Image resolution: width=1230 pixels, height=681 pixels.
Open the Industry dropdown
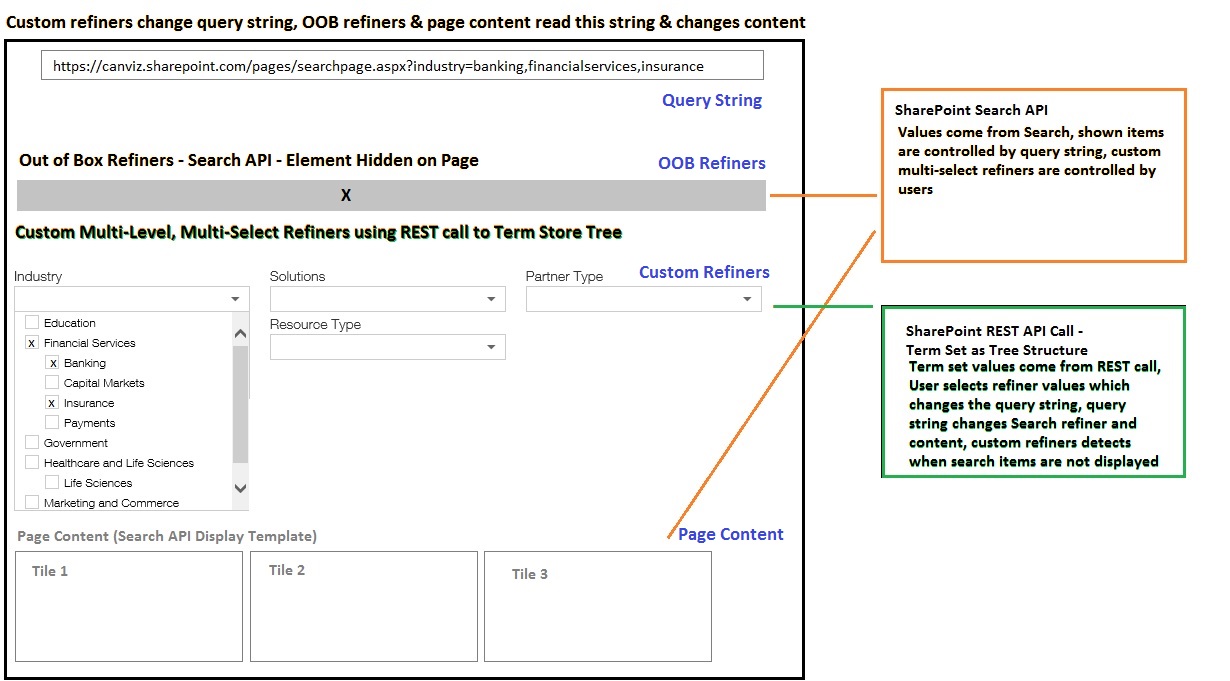(237, 297)
